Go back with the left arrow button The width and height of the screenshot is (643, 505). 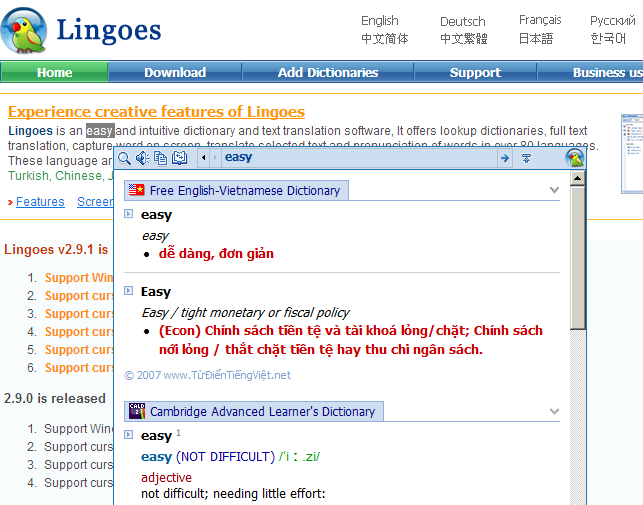coord(203,158)
